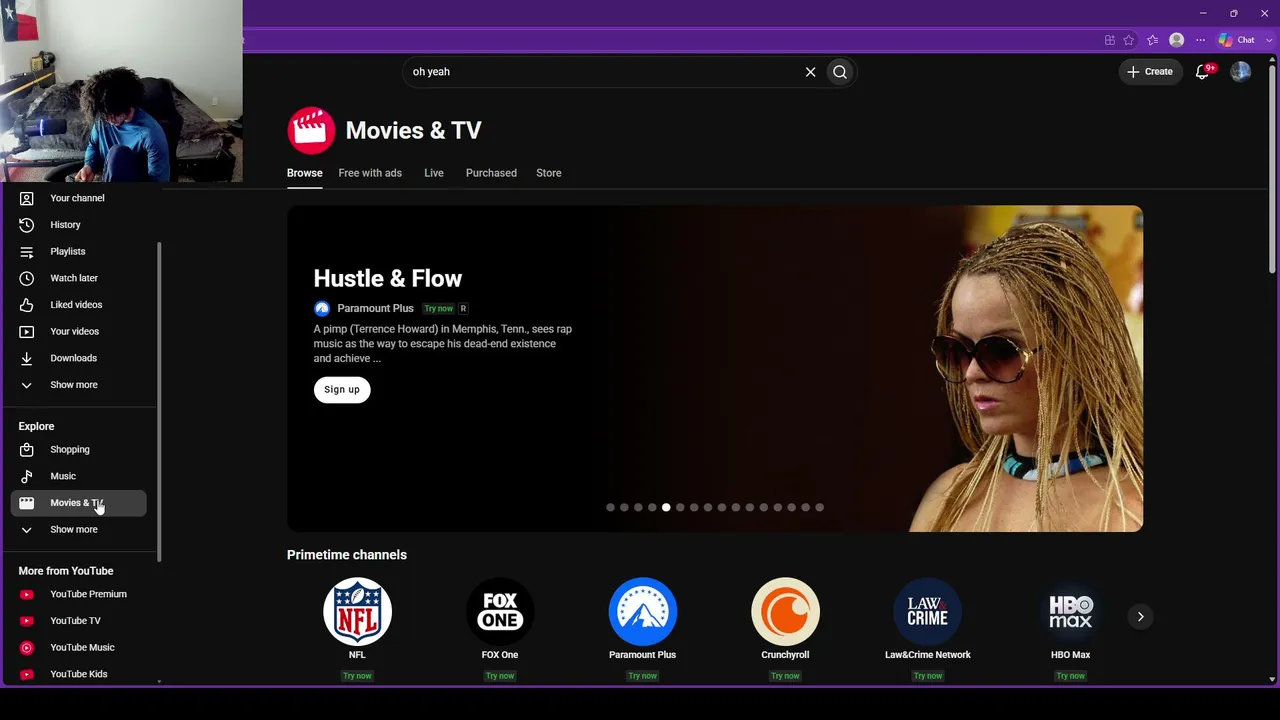The height and width of the screenshot is (720, 1280).
Task: Click Try now under the Paramount Plus channel
Action: pos(643,676)
